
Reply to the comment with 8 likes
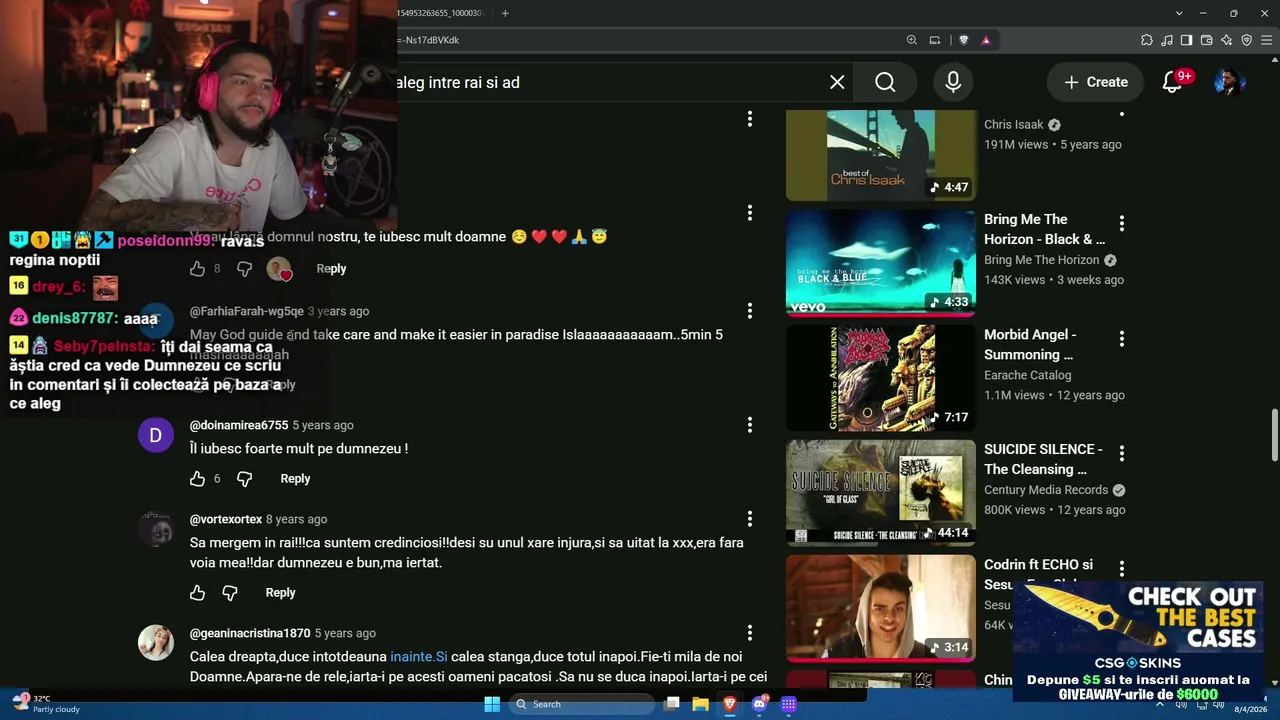pyautogui.click(x=331, y=269)
